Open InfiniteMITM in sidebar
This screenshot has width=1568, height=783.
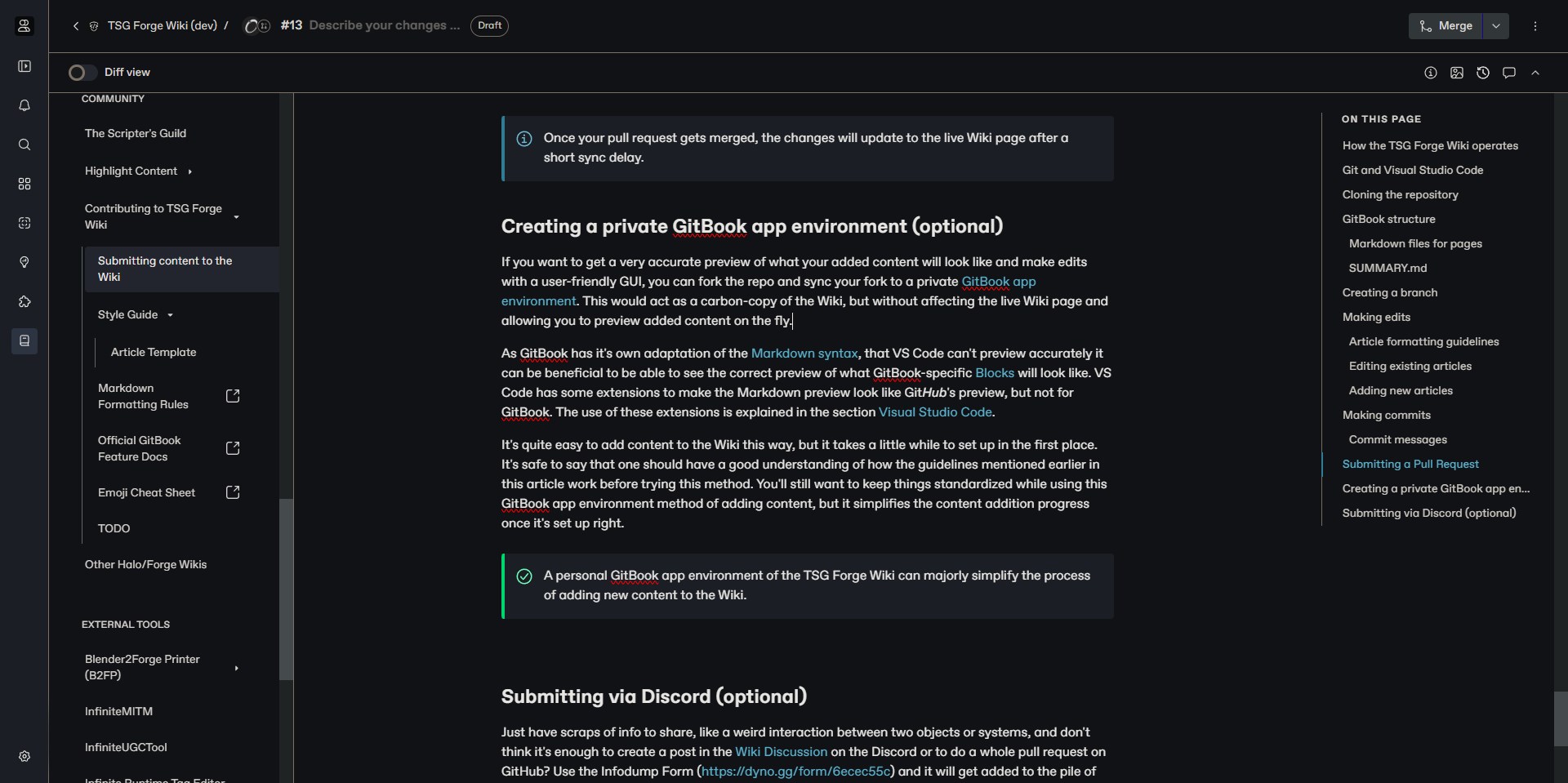118,712
